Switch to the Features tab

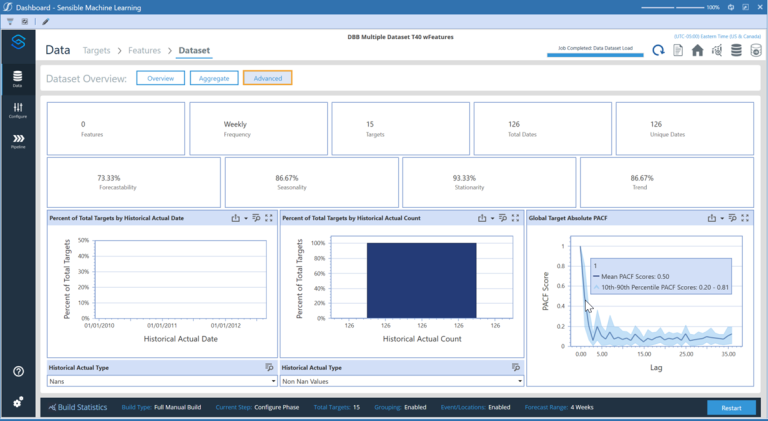(x=144, y=50)
